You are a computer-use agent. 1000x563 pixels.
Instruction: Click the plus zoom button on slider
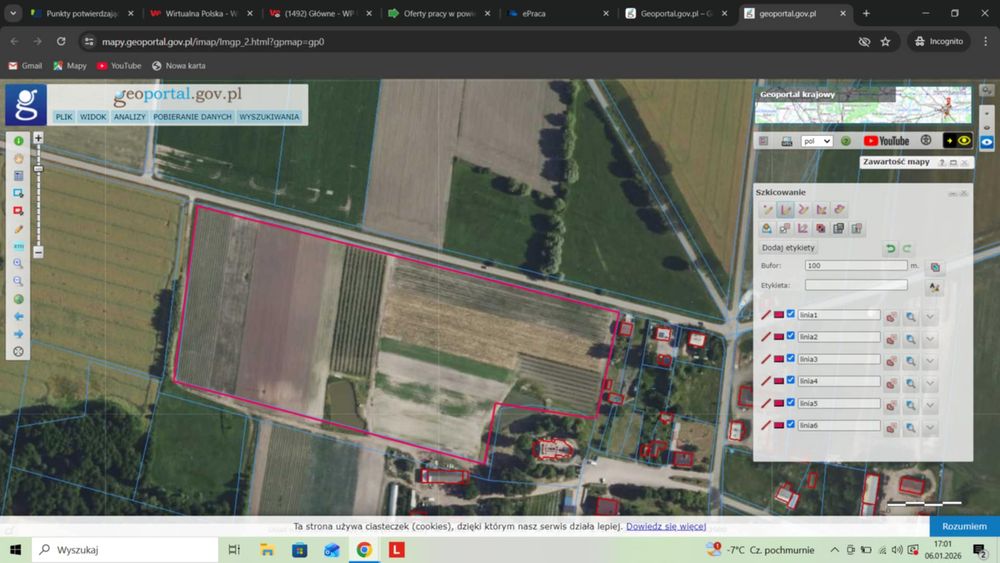tap(38, 138)
